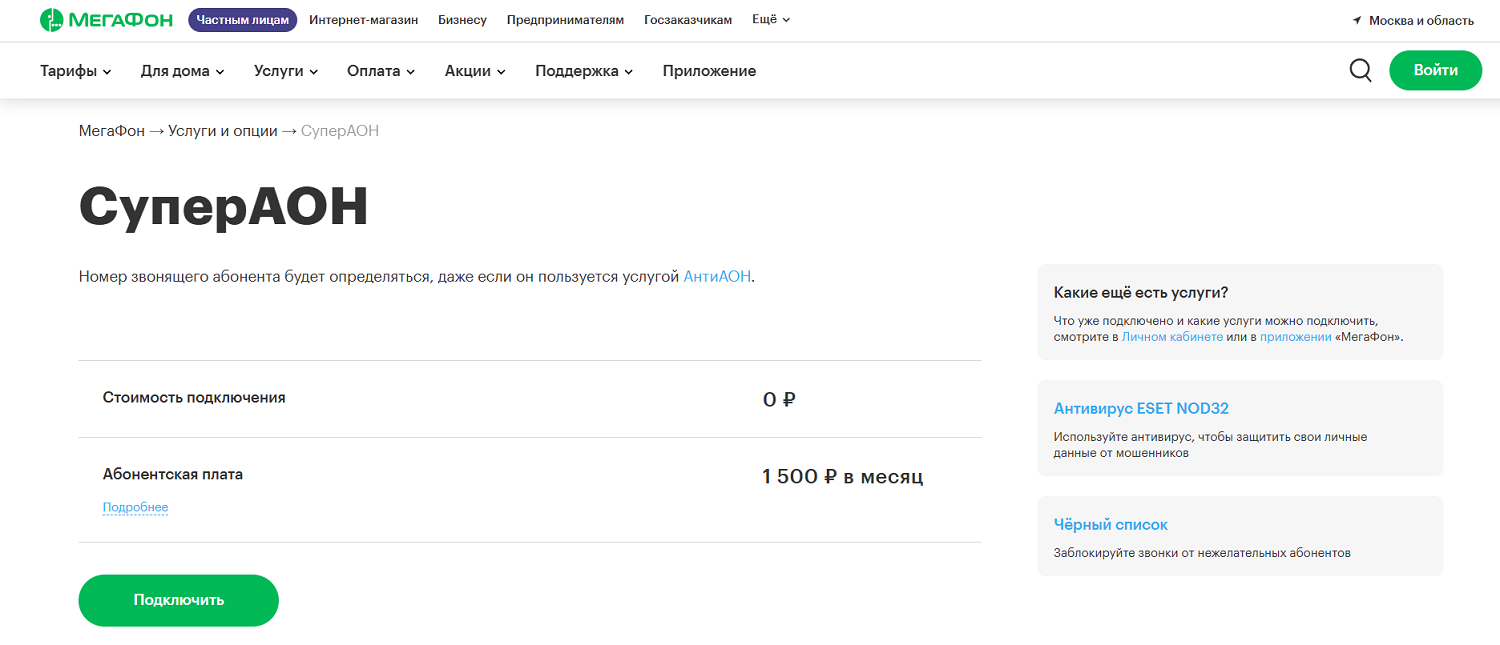
Task: Click the Абонентская плата label
Action: (x=173, y=474)
